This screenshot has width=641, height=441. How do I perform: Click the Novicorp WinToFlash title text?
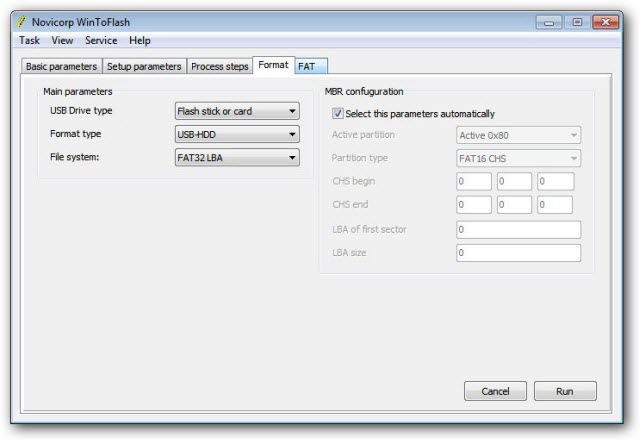pos(81,22)
